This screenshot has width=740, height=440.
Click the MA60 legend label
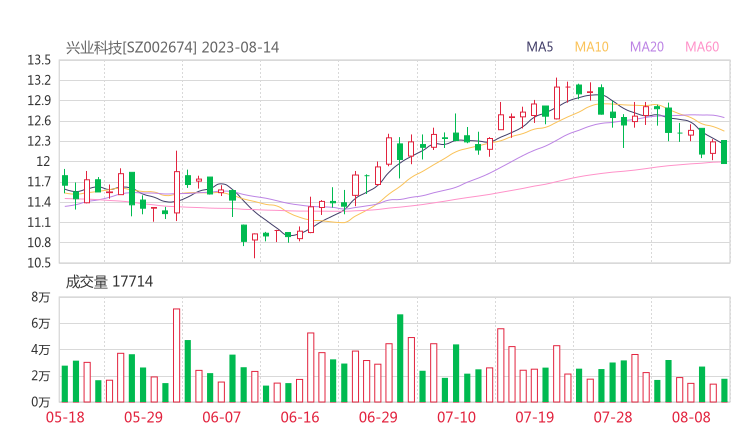tap(702, 47)
